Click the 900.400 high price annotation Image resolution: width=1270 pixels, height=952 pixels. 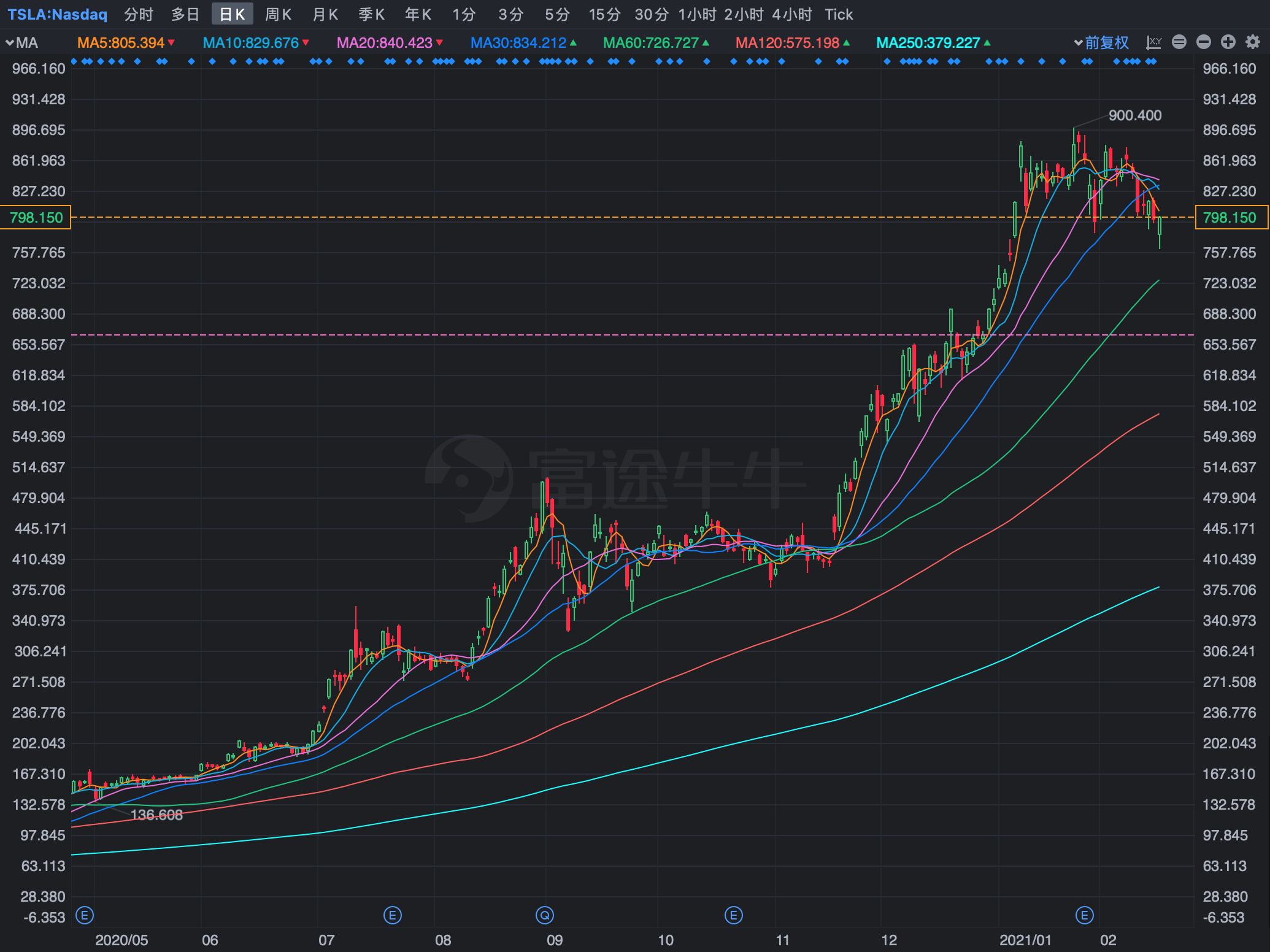click(1134, 115)
